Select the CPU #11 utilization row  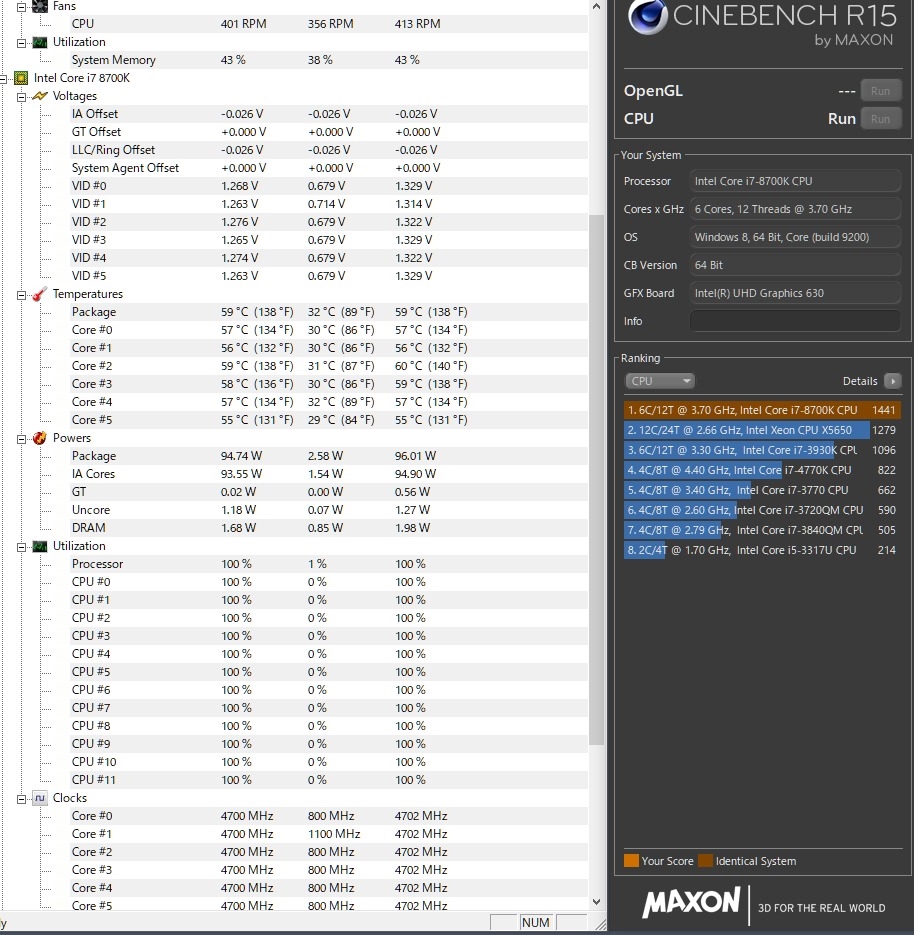(x=329, y=779)
